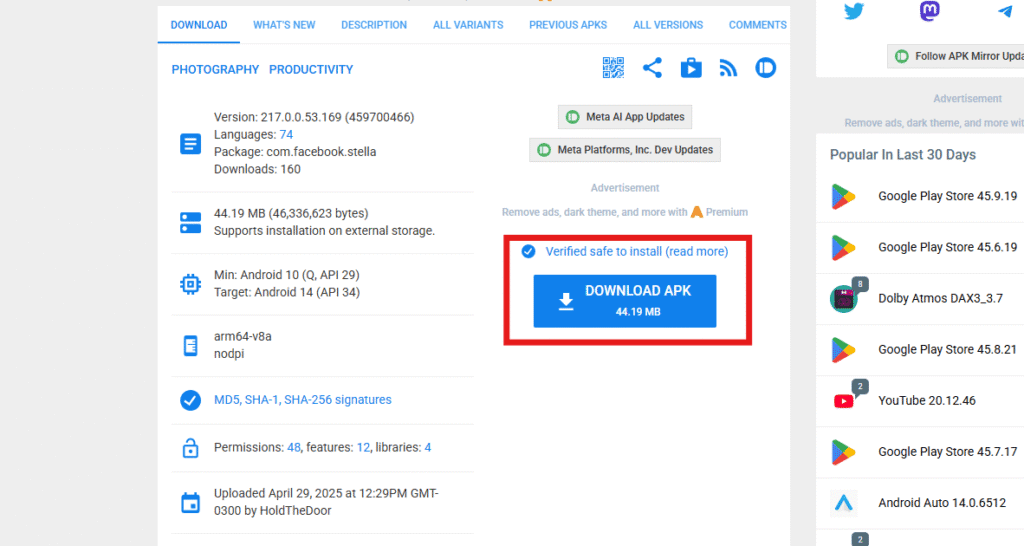Click the Popular In Last 30 Days heading

click(903, 155)
